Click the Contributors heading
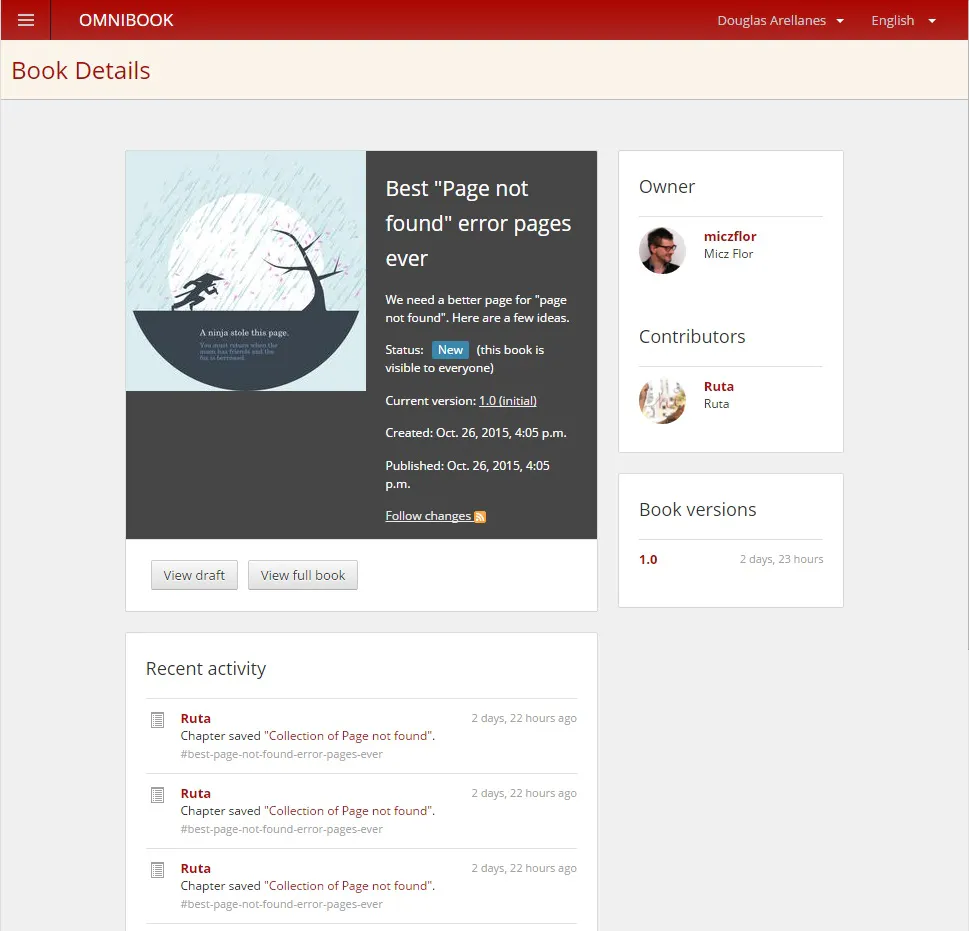Screen dimensions: 969x931 click(x=692, y=337)
